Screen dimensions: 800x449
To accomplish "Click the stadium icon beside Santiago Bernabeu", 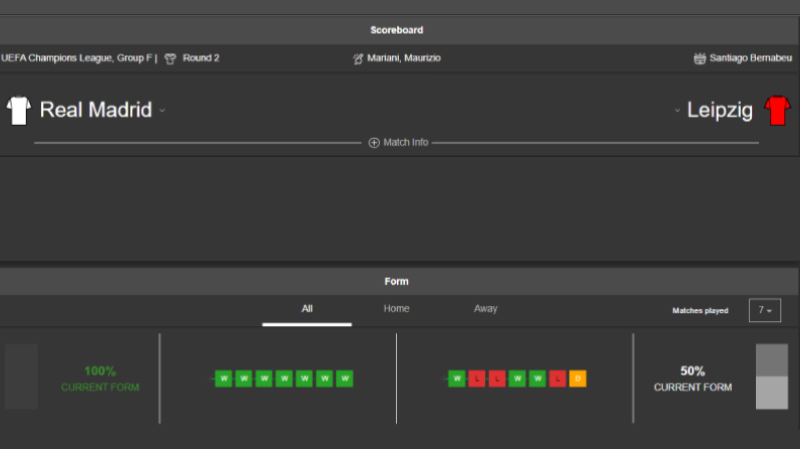I will coord(699,58).
